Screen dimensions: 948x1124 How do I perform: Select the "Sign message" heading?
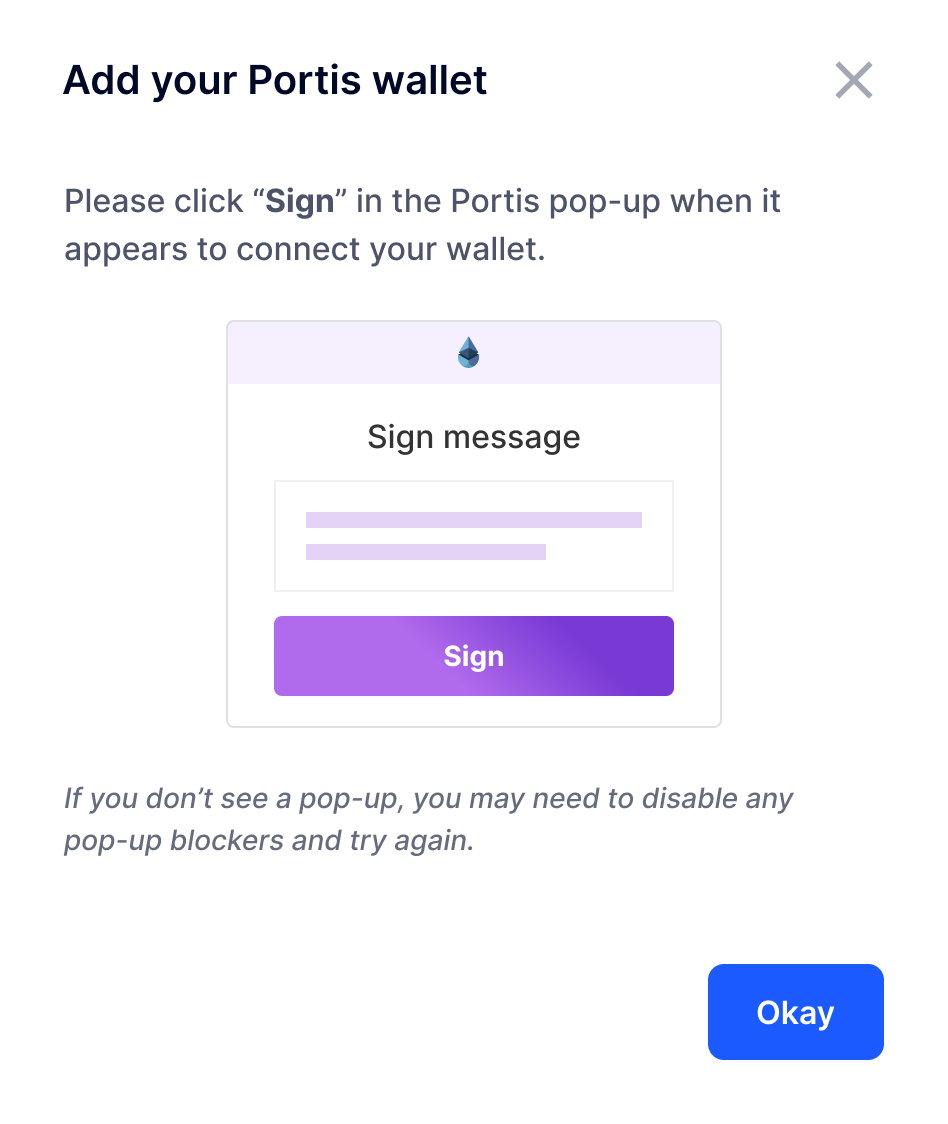tap(473, 437)
